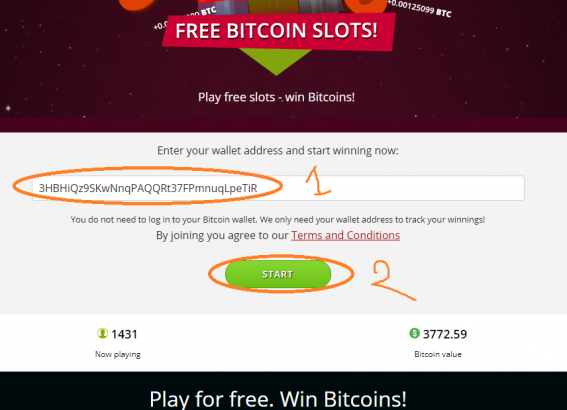The height and width of the screenshot is (410, 567).
Task: Click the orange handwritten number 2 annotation
Action: [x=391, y=280]
